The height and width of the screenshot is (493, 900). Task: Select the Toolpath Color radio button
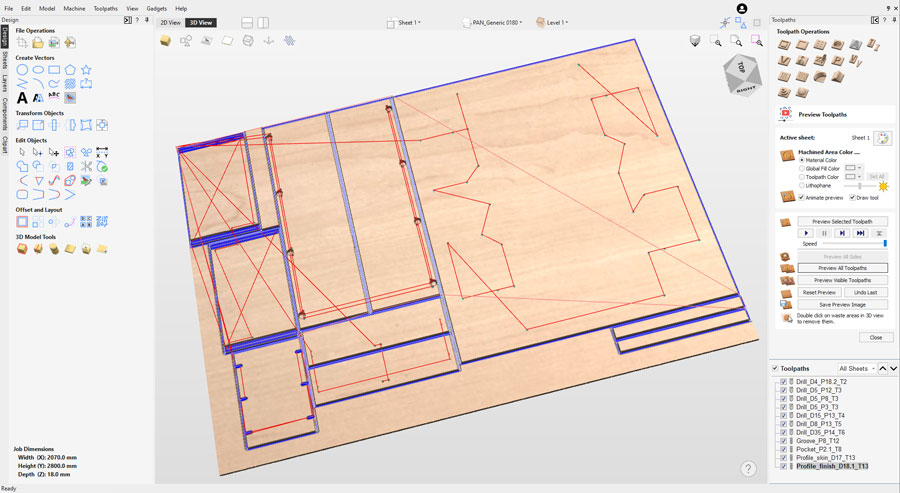click(x=801, y=177)
